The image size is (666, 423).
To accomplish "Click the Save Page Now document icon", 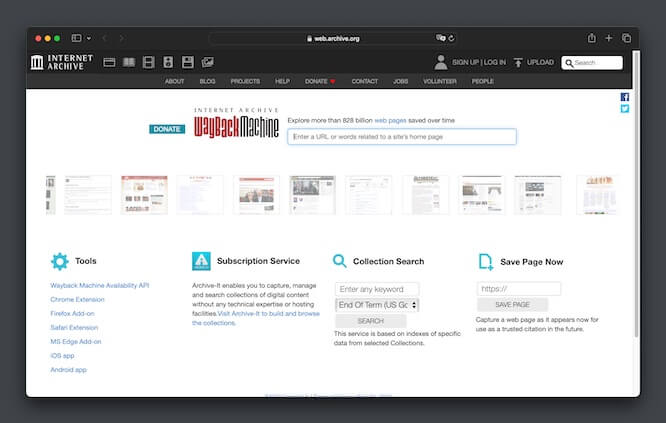I will point(485,262).
